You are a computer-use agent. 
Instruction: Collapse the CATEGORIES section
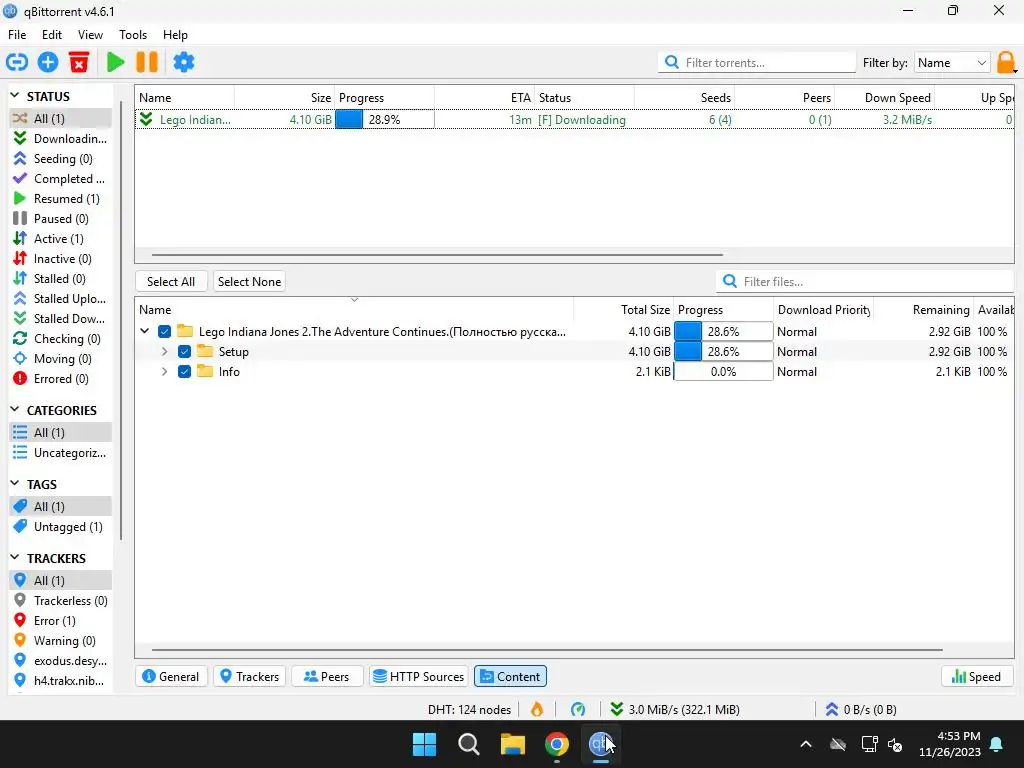pos(15,410)
